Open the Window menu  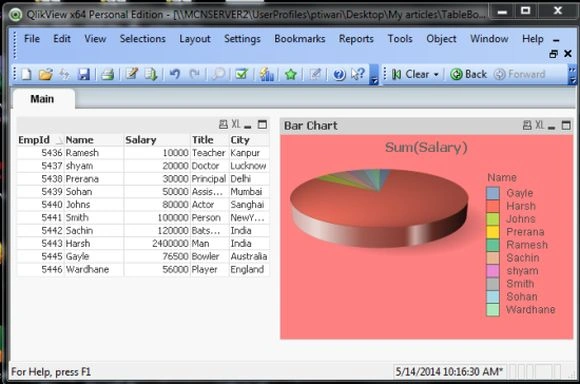click(489, 39)
